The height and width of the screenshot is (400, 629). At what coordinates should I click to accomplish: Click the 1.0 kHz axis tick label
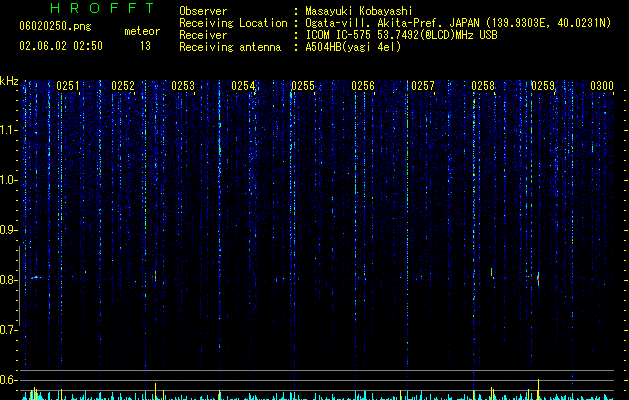pyautogui.click(x=9, y=180)
